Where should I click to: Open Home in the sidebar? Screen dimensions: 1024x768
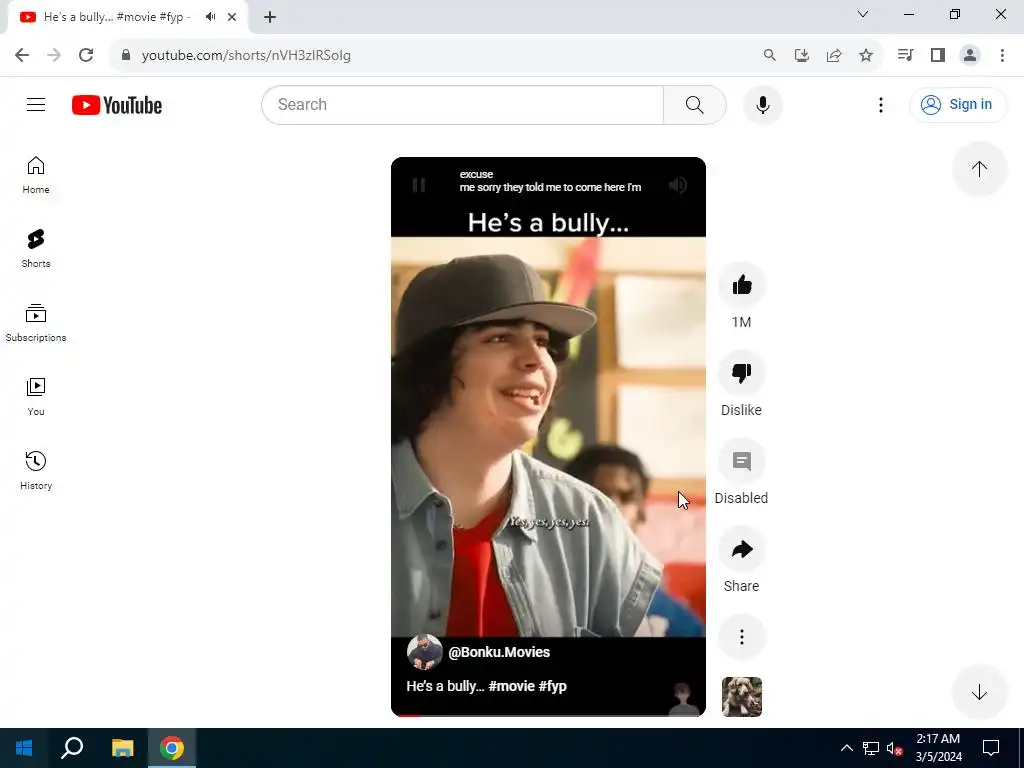coord(36,175)
